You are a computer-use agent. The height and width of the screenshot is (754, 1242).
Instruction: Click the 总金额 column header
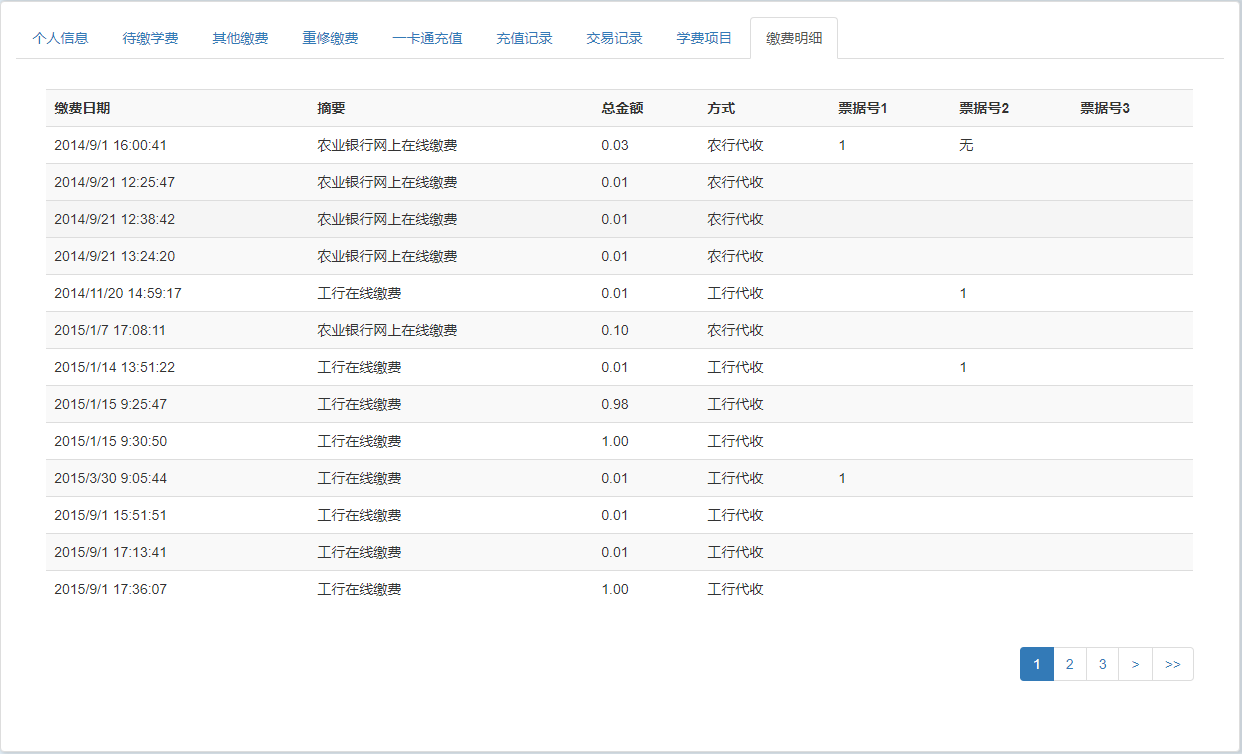[622, 108]
